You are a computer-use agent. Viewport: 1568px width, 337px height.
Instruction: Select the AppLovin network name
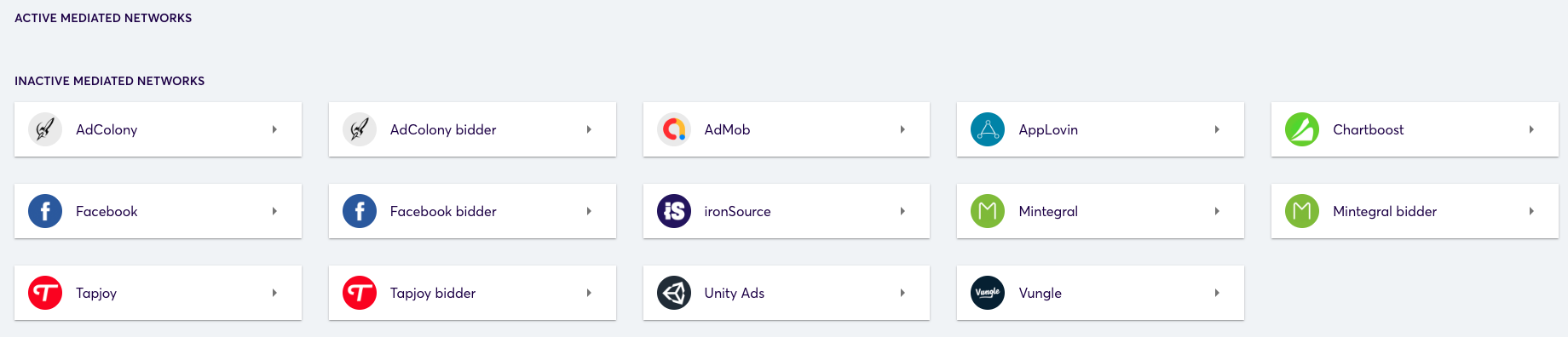pyautogui.click(x=1048, y=129)
